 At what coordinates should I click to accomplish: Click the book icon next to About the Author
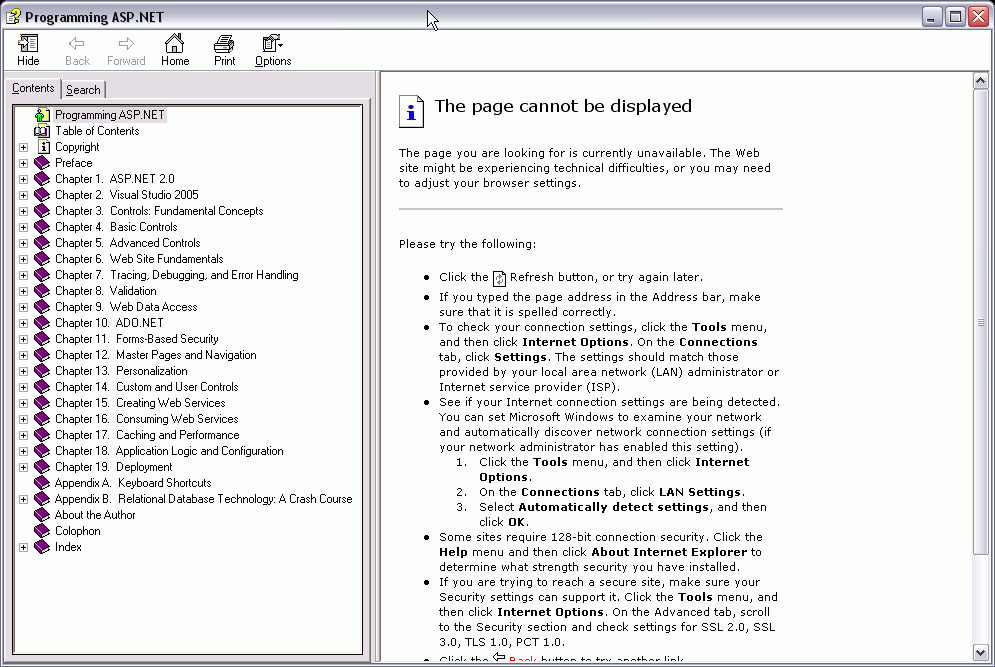[x=42, y=515]
